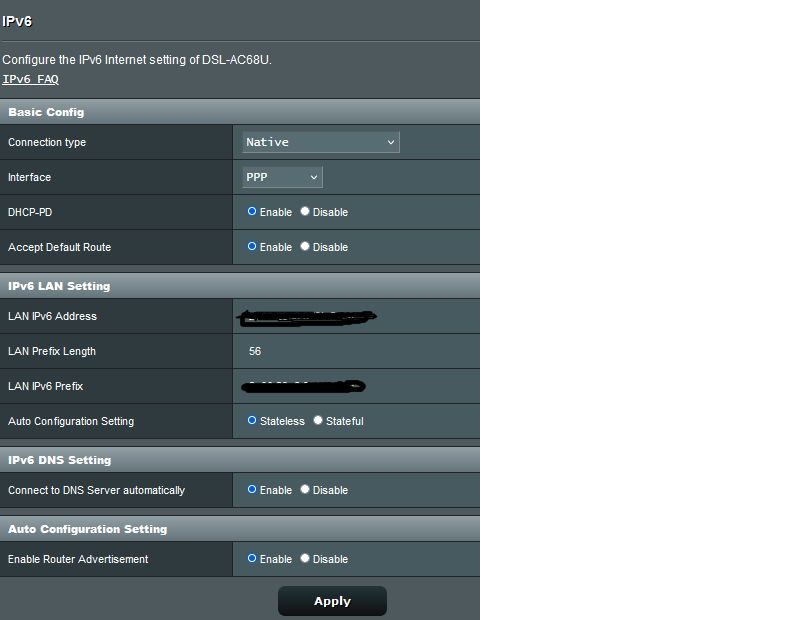Disable Accept Default Route
Image resolution: width=800 pixels, height=620 pixels.
point(306,247)
